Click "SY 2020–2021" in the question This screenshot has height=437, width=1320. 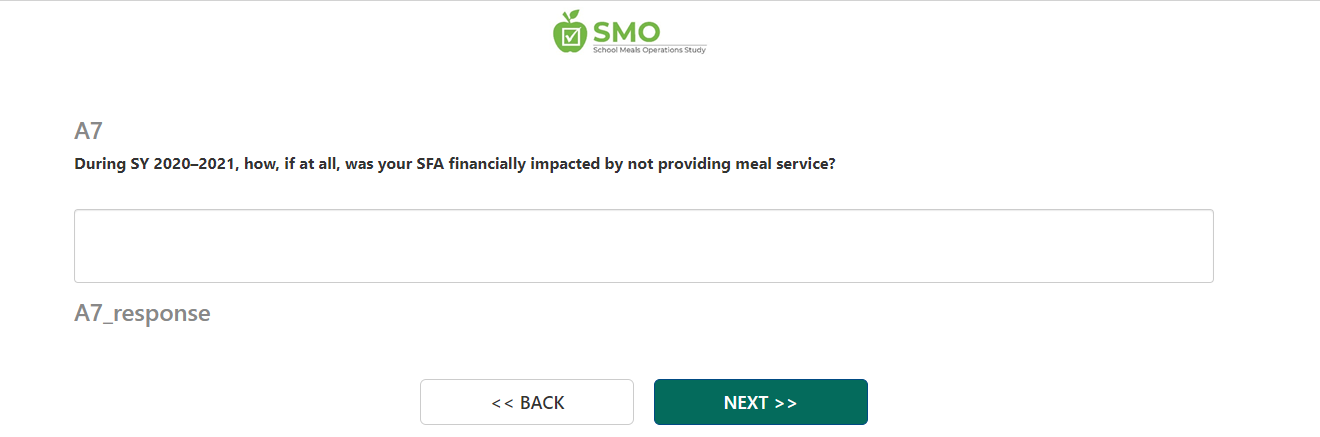coord(178,164)
